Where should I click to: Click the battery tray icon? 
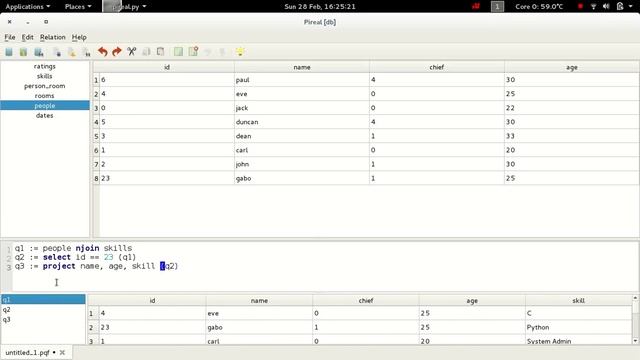pos(620,7)
